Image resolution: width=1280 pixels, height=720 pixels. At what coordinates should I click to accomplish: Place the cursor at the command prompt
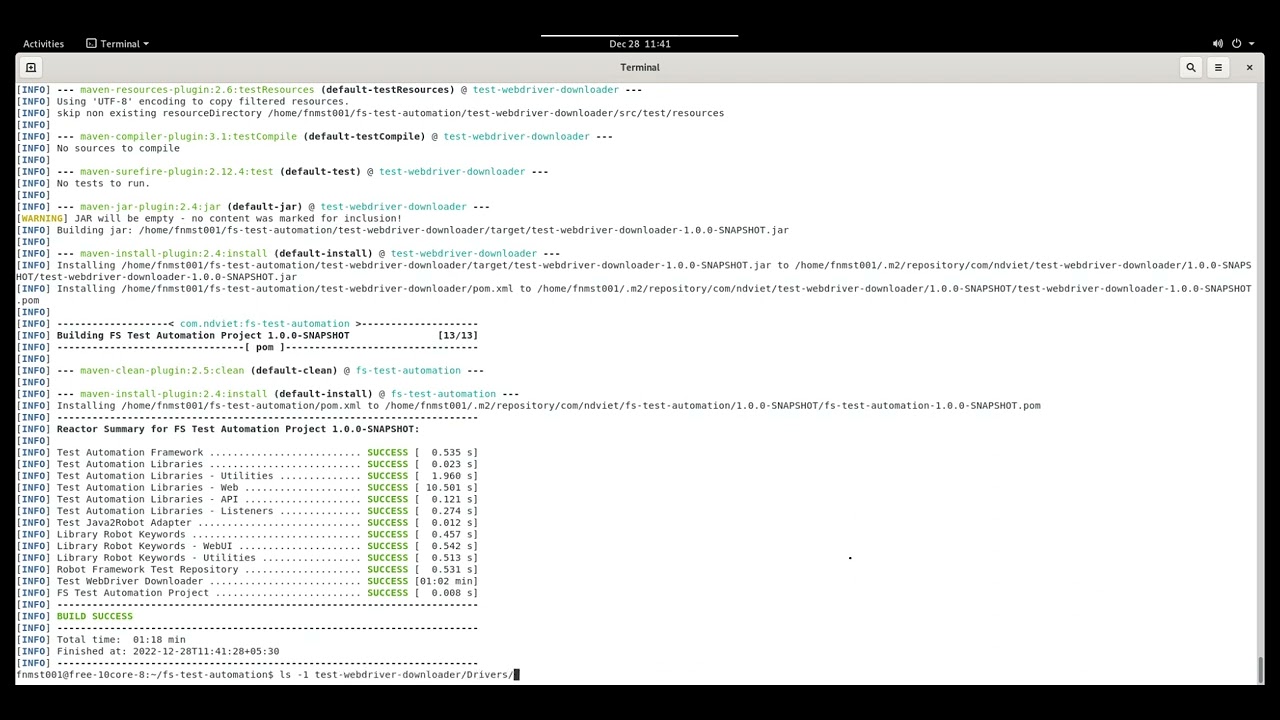click(x=515, y=674)
